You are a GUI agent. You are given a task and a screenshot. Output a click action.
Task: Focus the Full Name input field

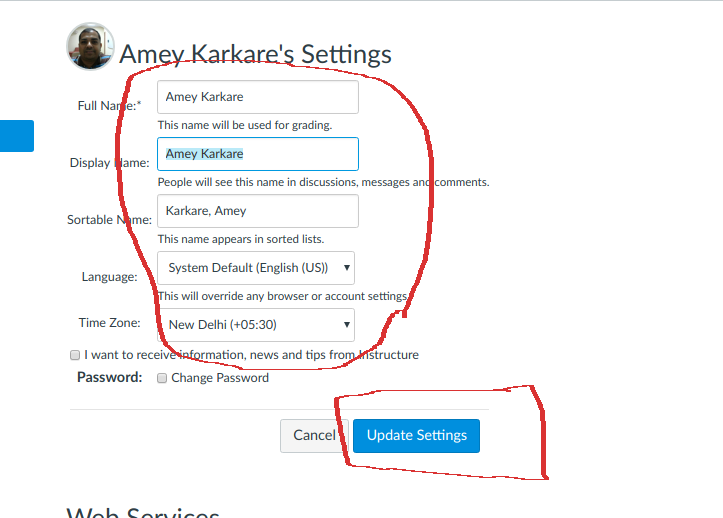tap(258, 97)
